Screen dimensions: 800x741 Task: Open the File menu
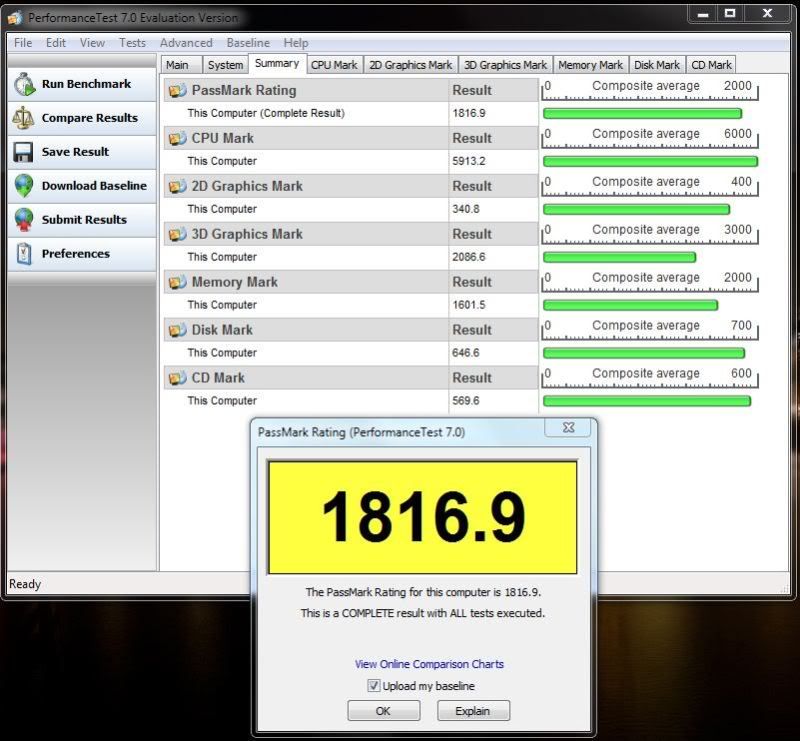click(23, 43)
